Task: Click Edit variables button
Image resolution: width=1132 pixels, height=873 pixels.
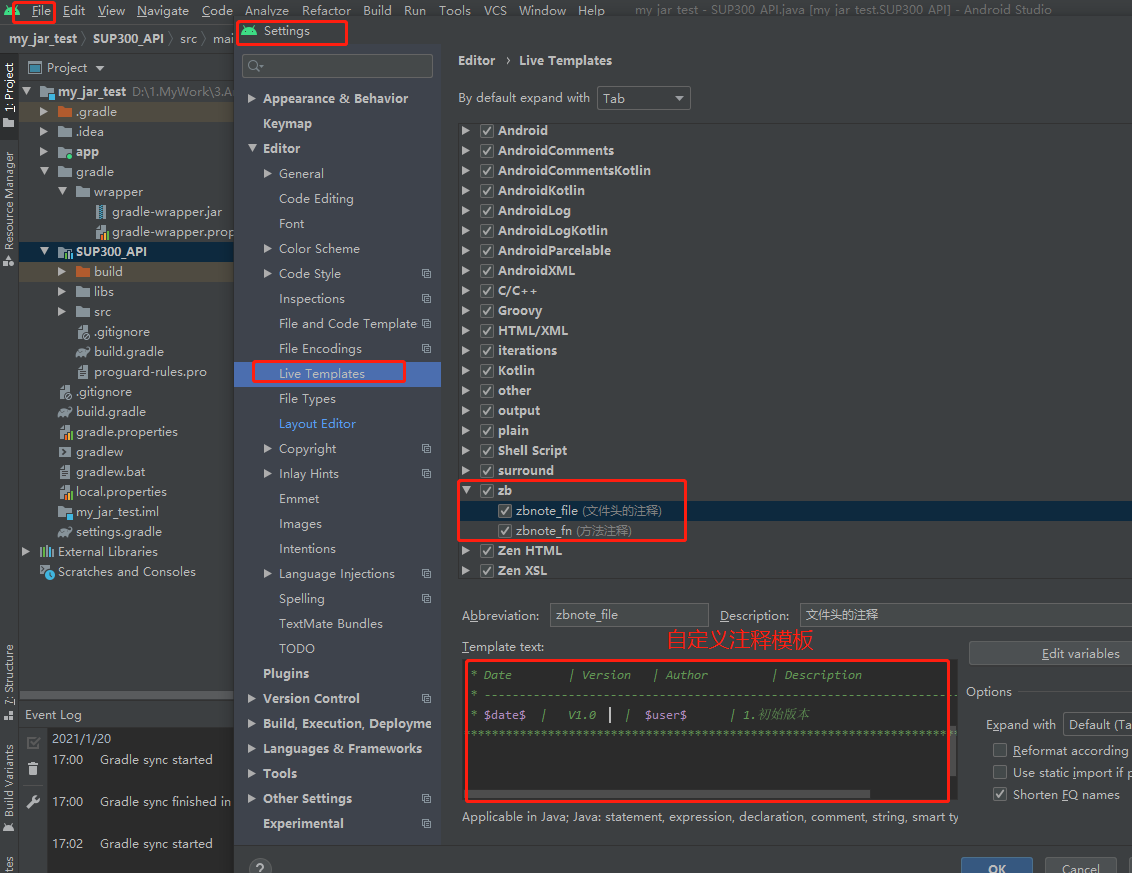Action: [1050, 653]
